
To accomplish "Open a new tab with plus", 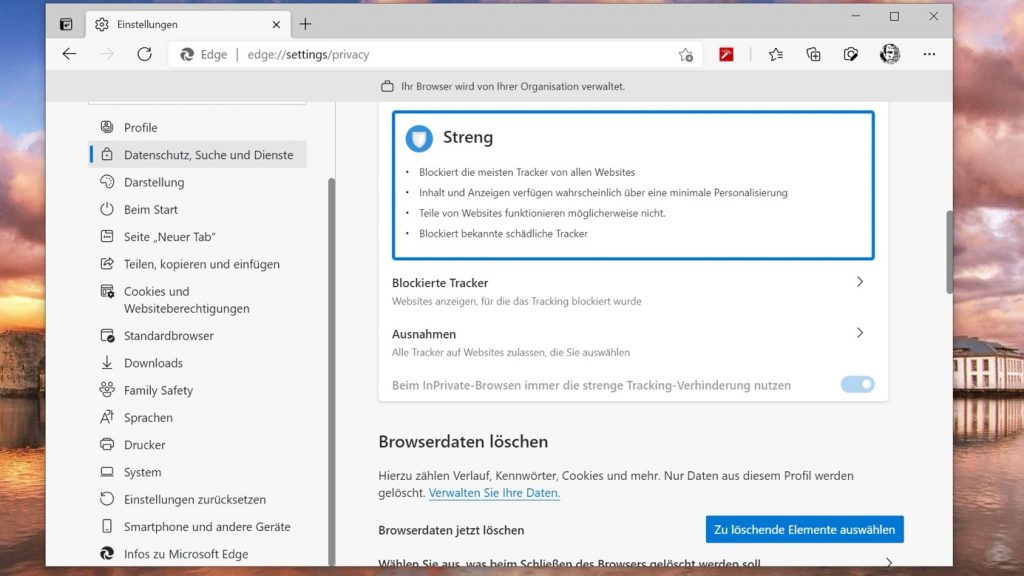I will coord(305,24).
